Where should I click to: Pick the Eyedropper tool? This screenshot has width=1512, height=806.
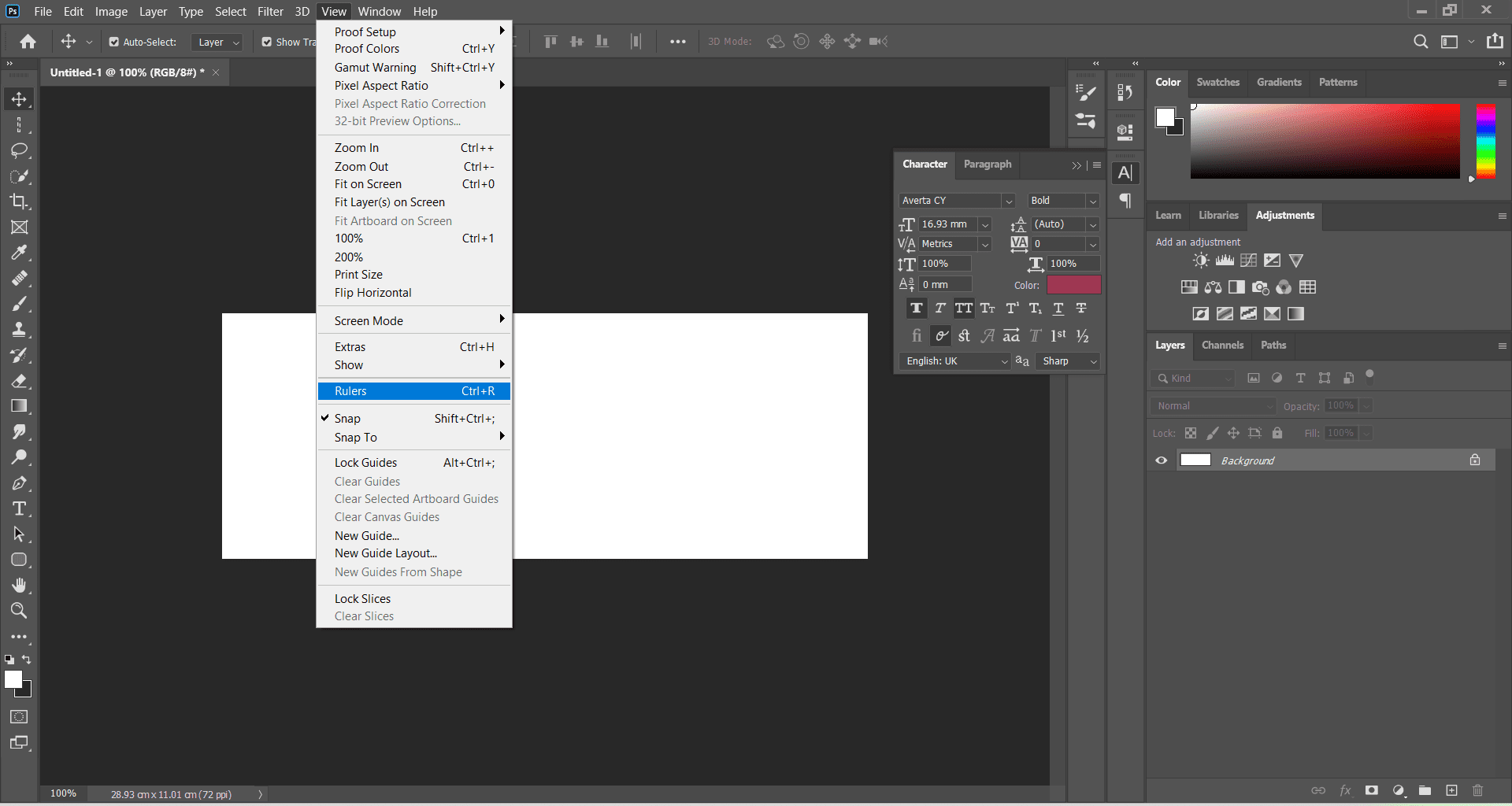tap(20, 253)
